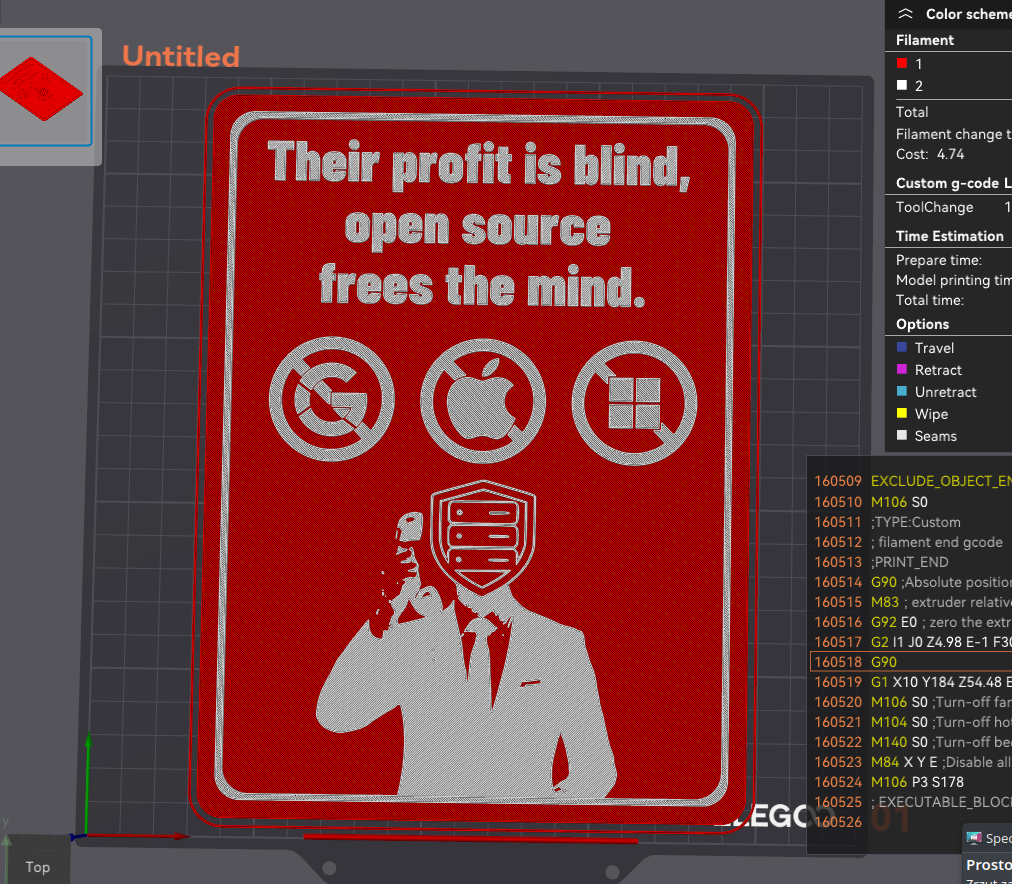Select g-code line 160509 EXCLUDE_OBJECT
Screen dimensions: 1012x884
[911, 481]
